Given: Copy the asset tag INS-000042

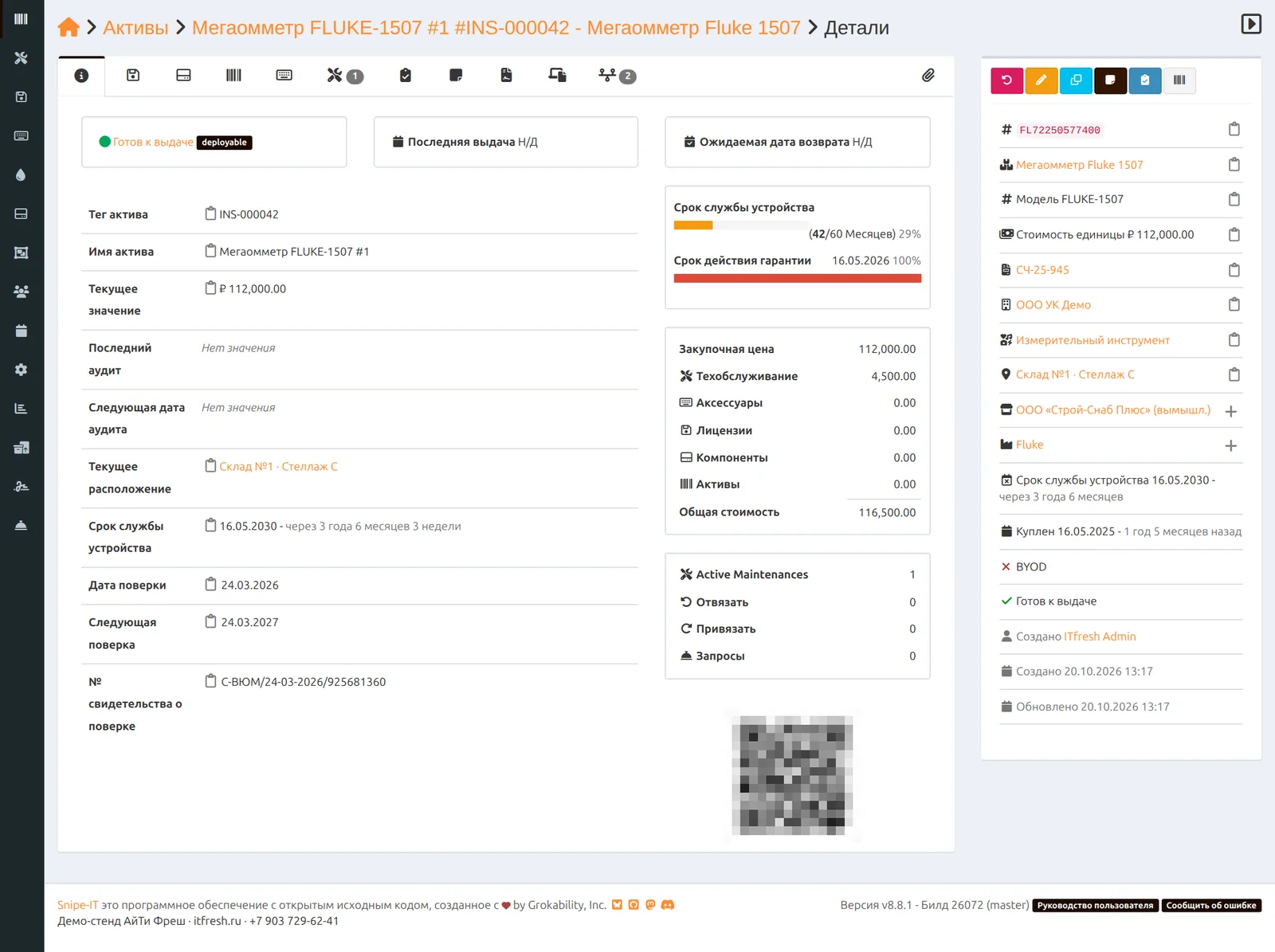Looking at the screenshot, I should tap(210, 214).
